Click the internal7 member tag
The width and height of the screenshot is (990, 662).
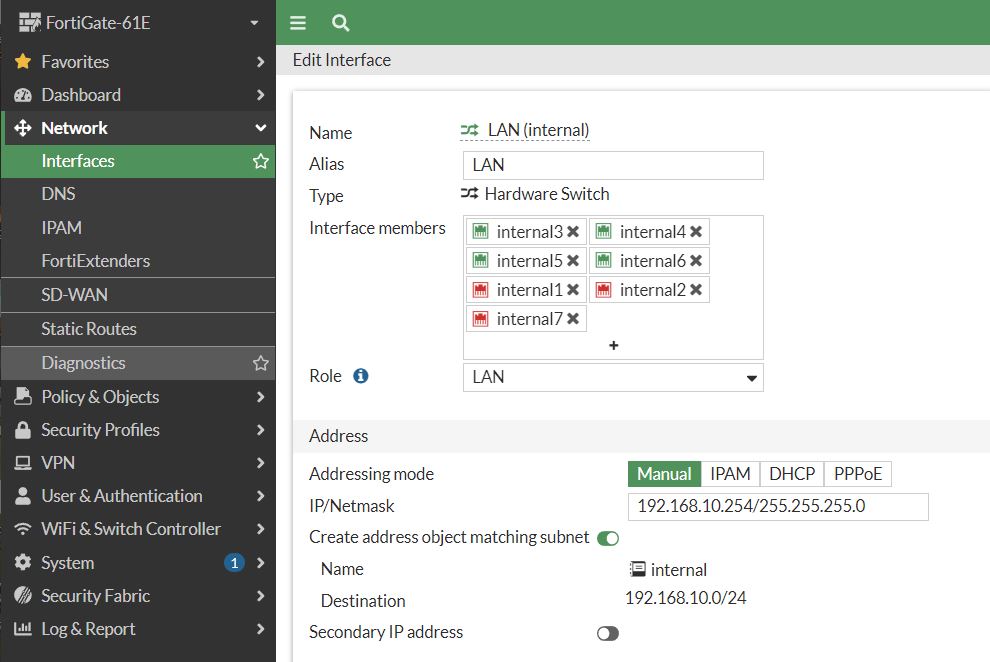coord(527,319)
